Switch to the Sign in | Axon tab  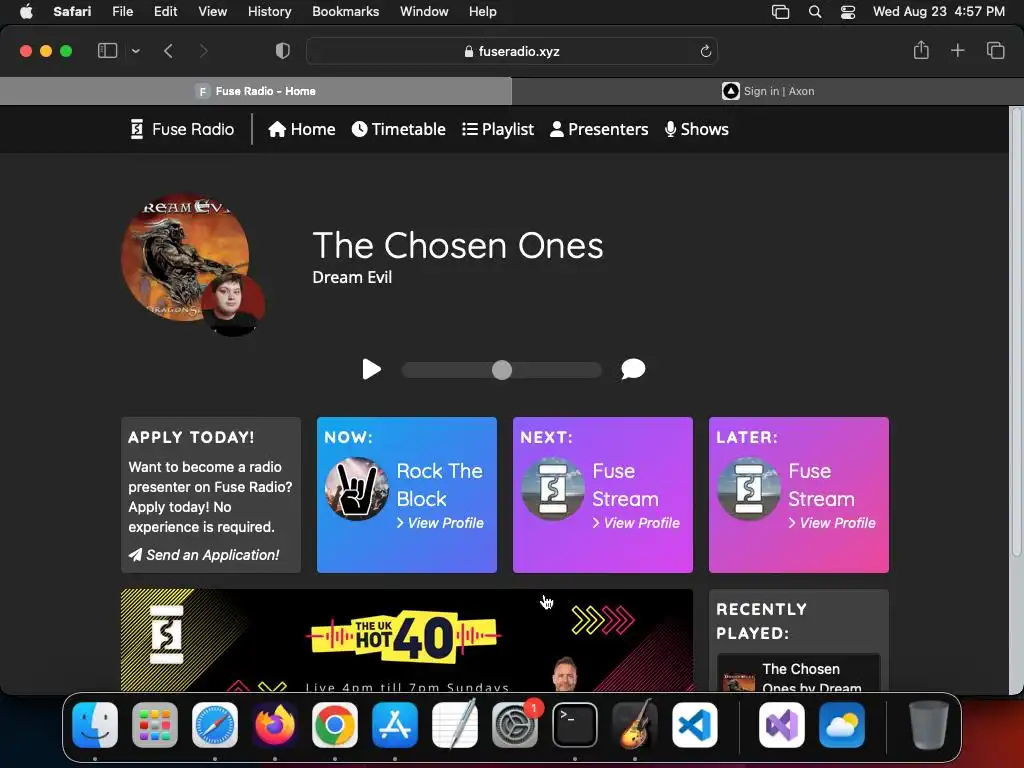pos(767,91)
